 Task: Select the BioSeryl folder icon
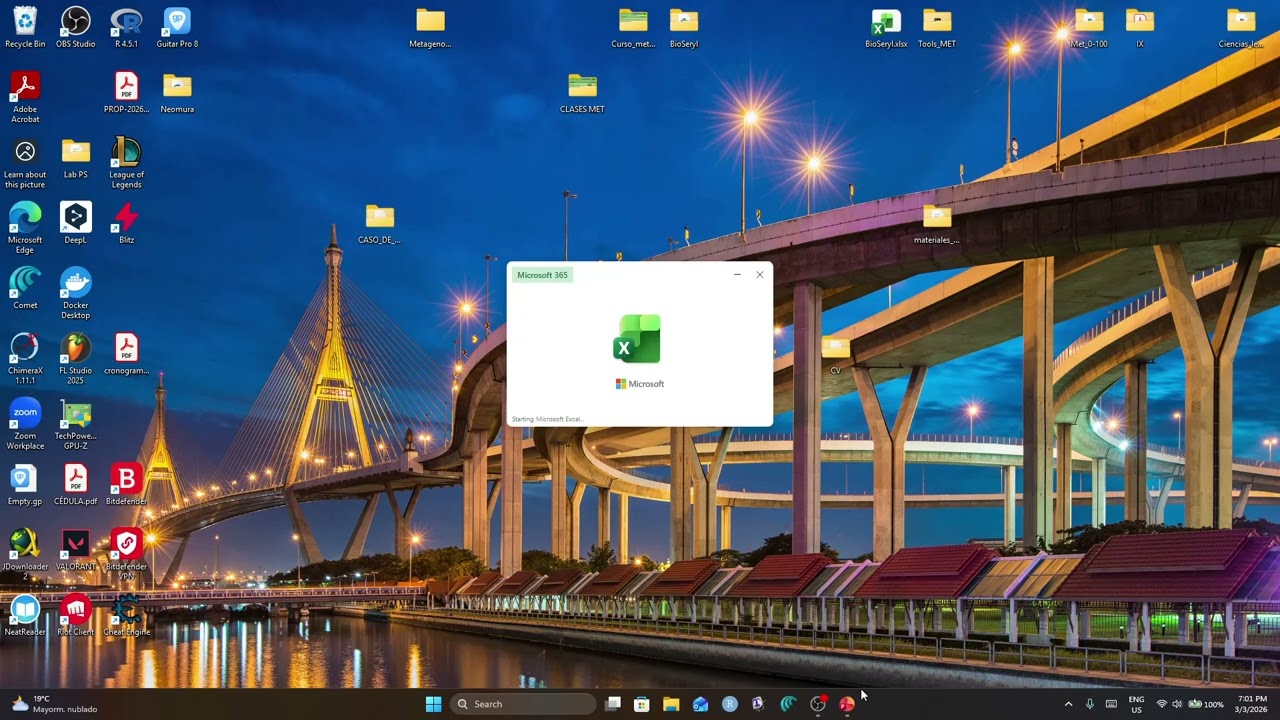tap(684, 28)
